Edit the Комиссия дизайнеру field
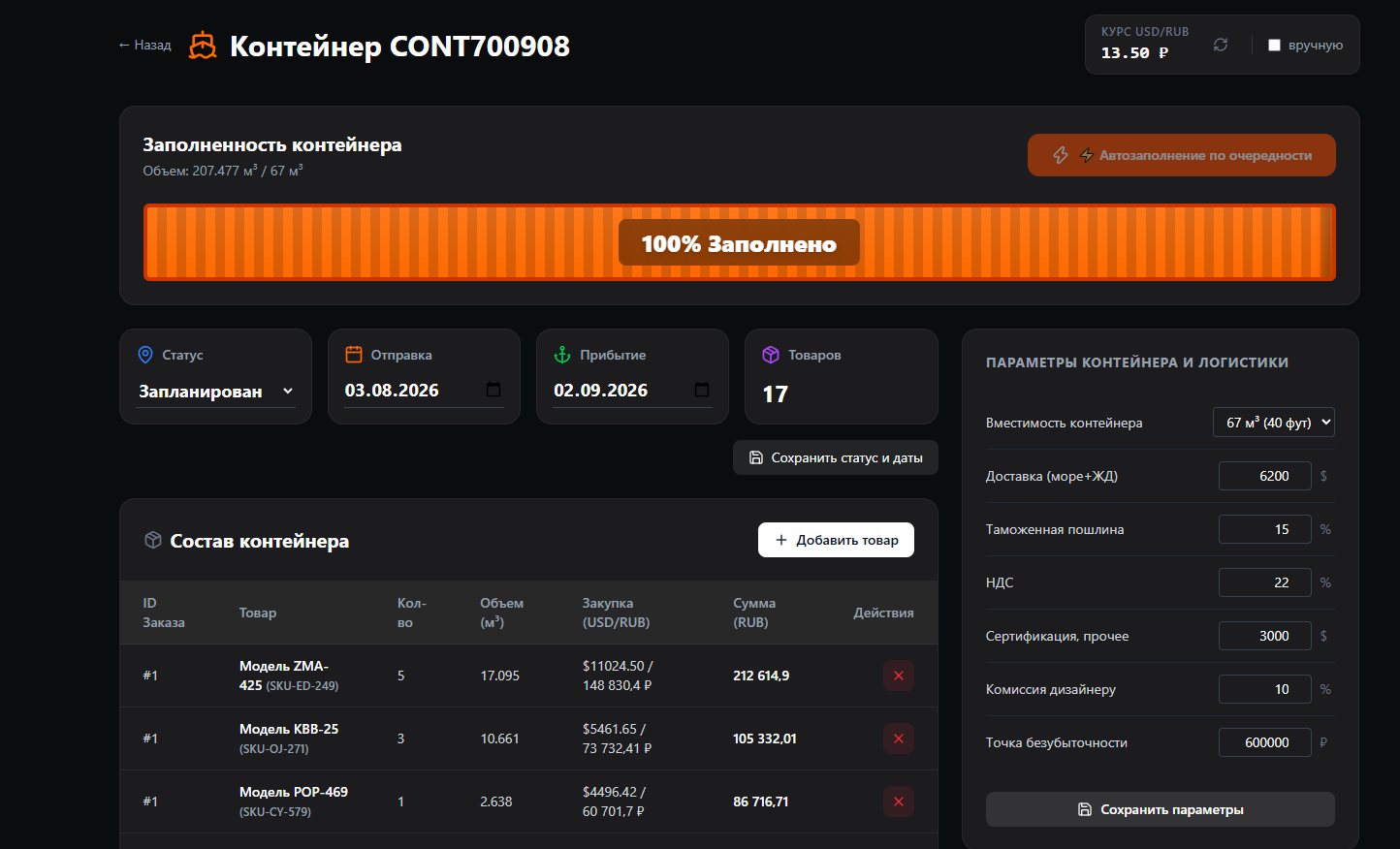 tap(1265, 689)
